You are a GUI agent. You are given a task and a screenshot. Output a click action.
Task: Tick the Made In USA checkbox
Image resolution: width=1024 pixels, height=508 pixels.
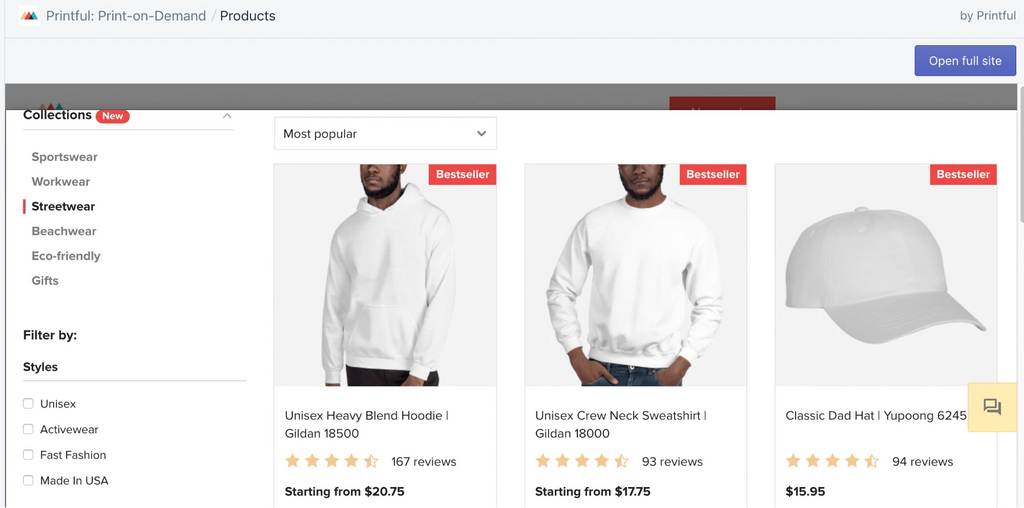[x=28, y=481]
